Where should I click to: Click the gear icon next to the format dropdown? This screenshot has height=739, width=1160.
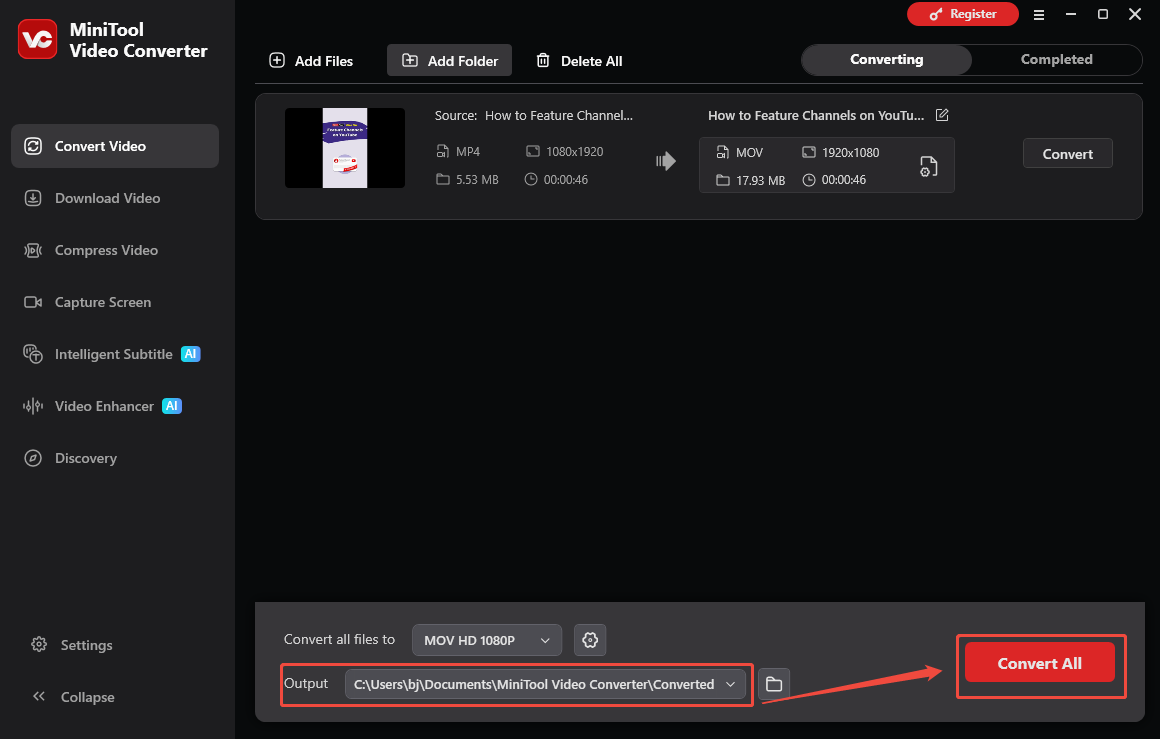click(x=590, y=640)
